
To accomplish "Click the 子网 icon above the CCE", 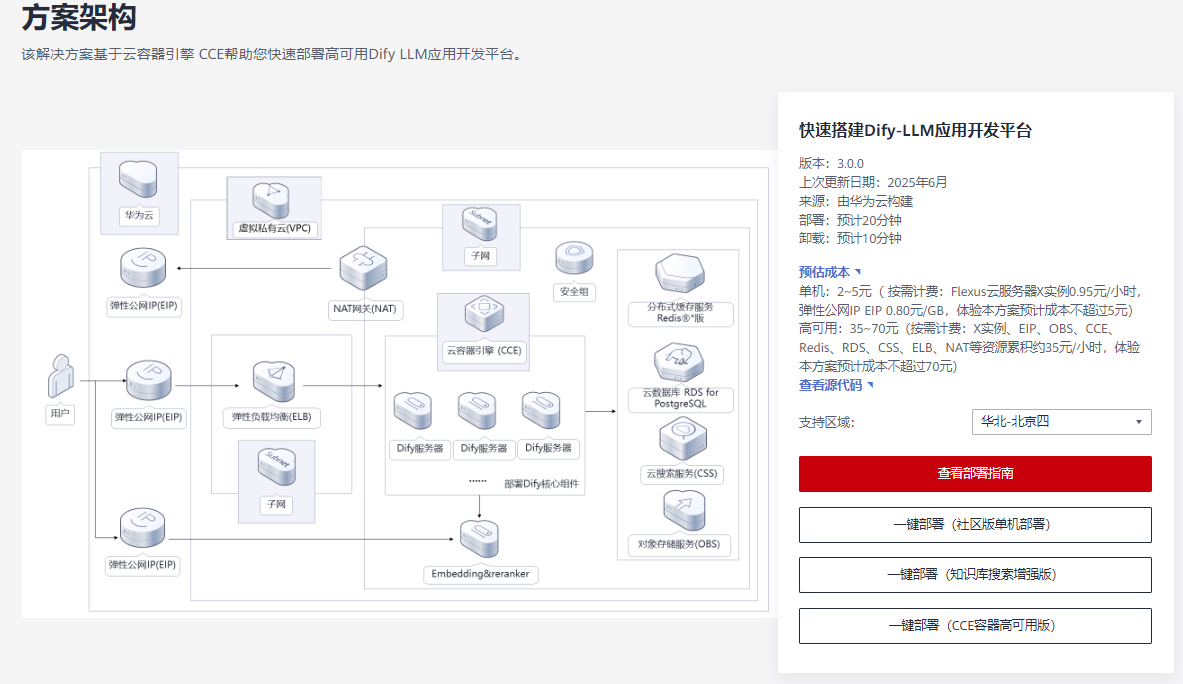I will pos(480,225).
